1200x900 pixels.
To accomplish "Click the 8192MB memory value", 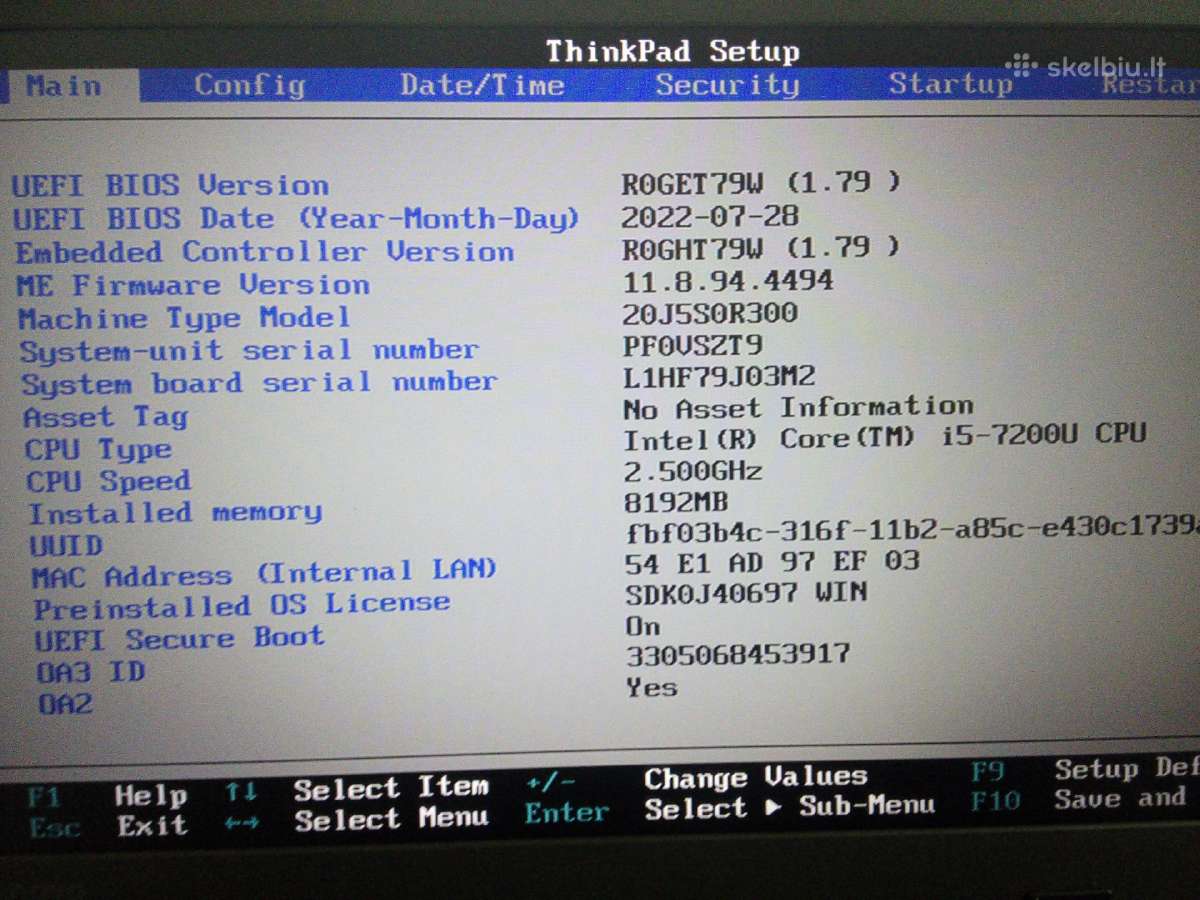I will (677, 502).
